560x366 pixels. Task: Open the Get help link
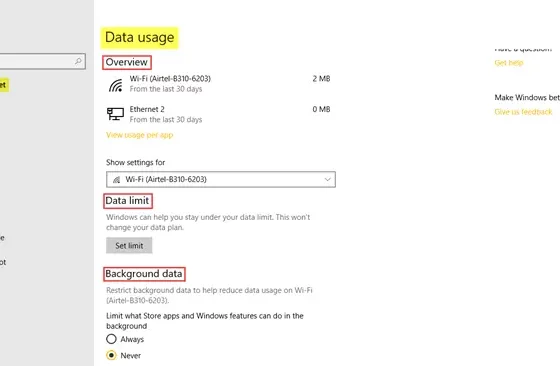[509, 63]
